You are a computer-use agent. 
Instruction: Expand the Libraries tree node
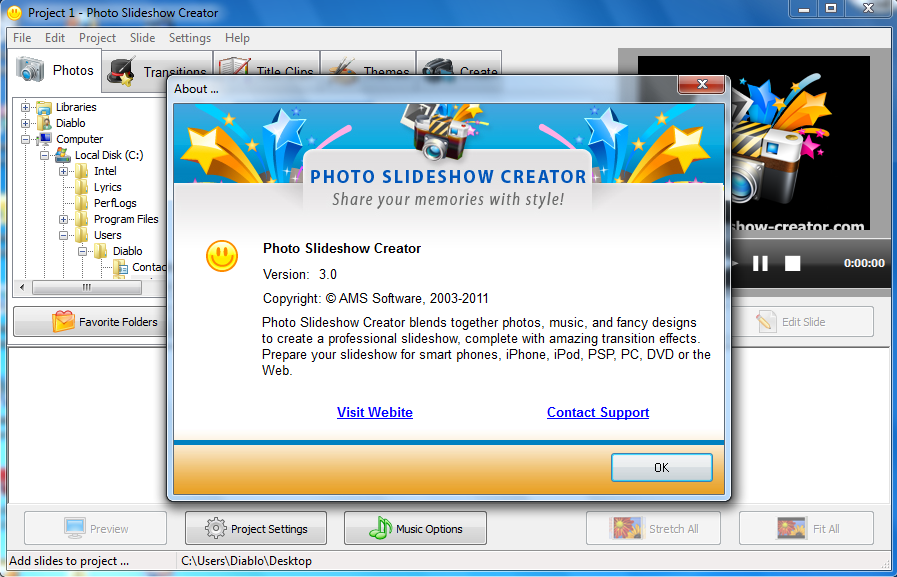[25, 107]
